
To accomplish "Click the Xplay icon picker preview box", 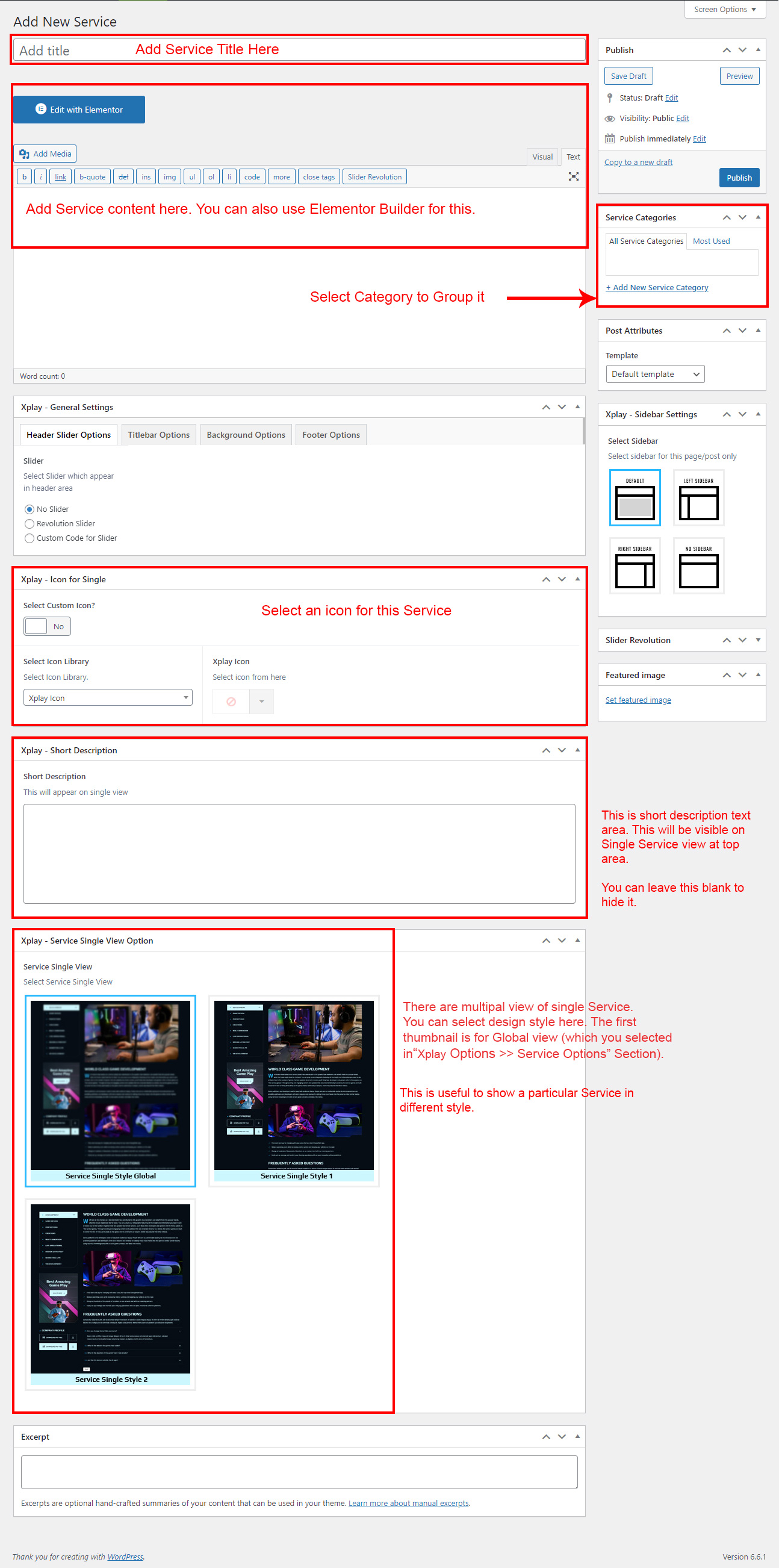I will [x=231, y=702].
